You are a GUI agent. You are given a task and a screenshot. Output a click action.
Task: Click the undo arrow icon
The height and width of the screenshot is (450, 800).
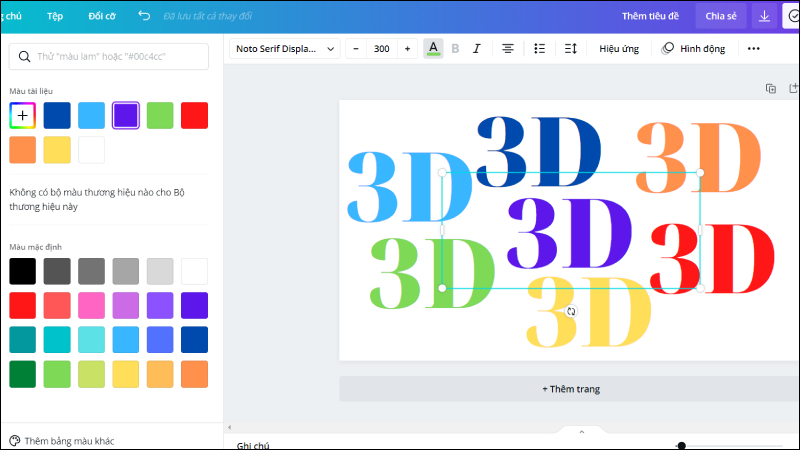(x=144, y=16)
